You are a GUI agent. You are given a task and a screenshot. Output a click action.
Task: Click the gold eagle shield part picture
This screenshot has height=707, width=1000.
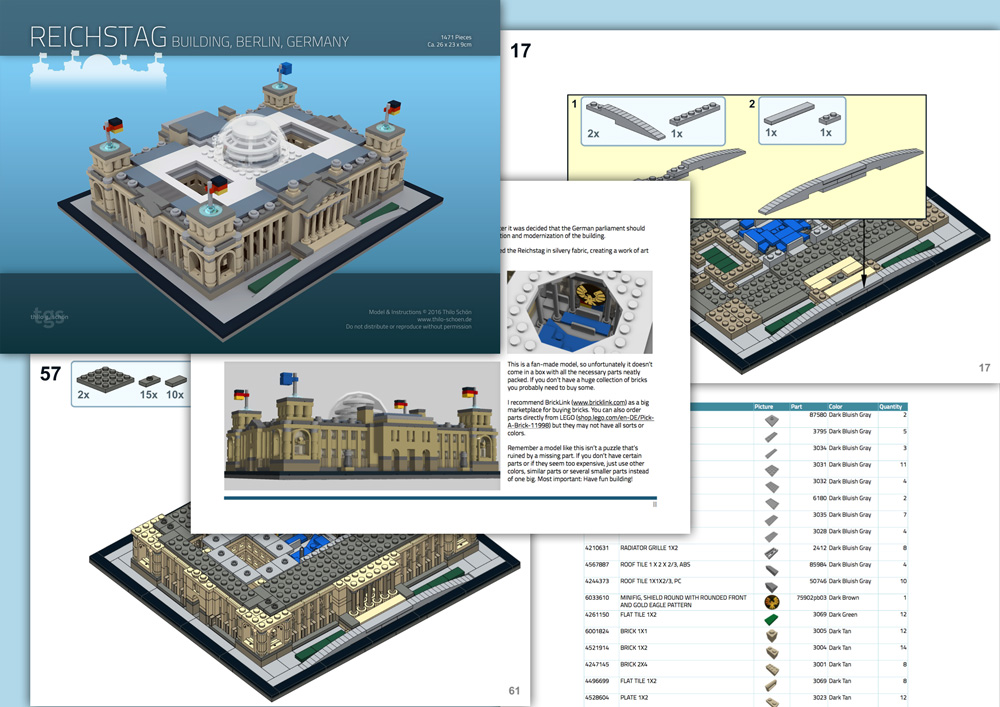click(772, 601)
